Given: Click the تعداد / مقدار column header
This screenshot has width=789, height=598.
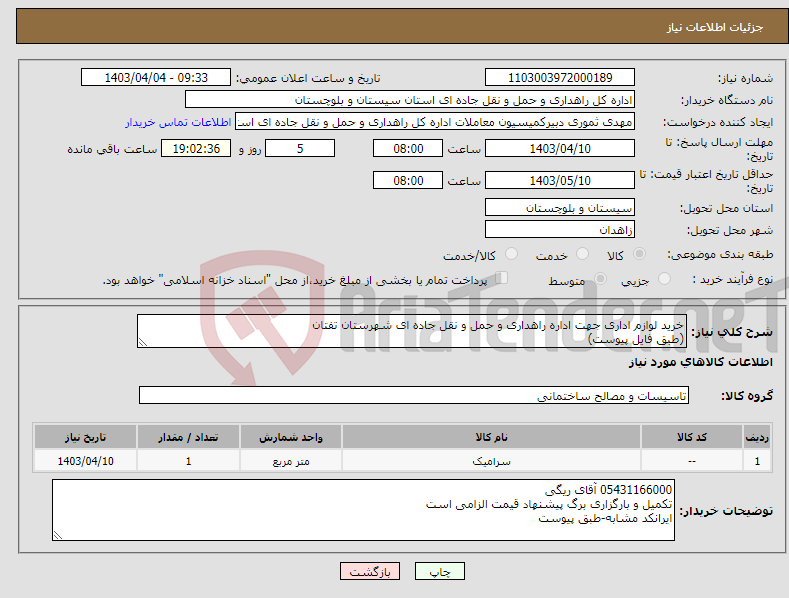Looking at the screenshot, I should pyautogui.click(x=188, y=437).
